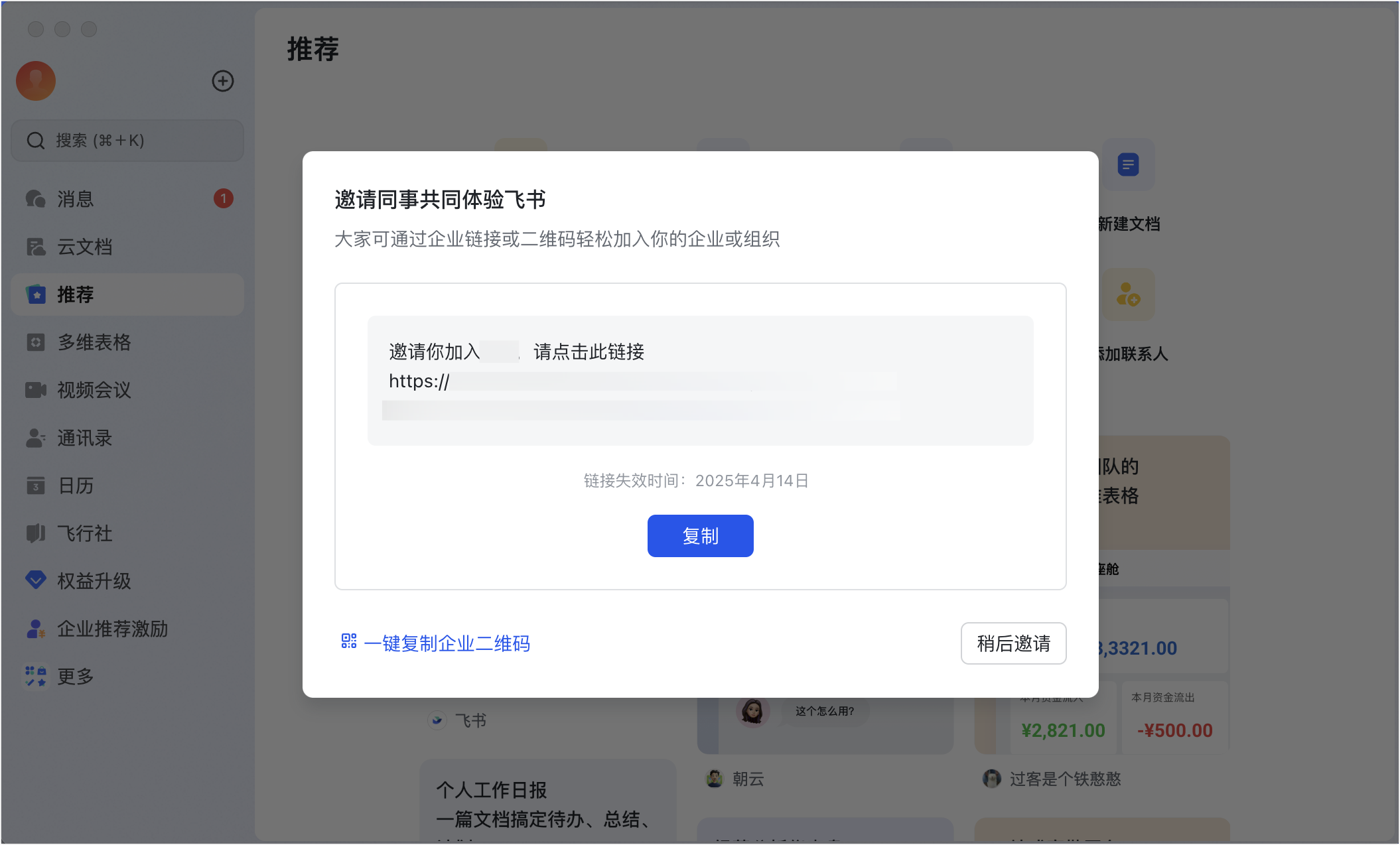Click the 企业推荐激励 icon
Viewport: 1400px width, 845px height.
[x=36, y=629]
